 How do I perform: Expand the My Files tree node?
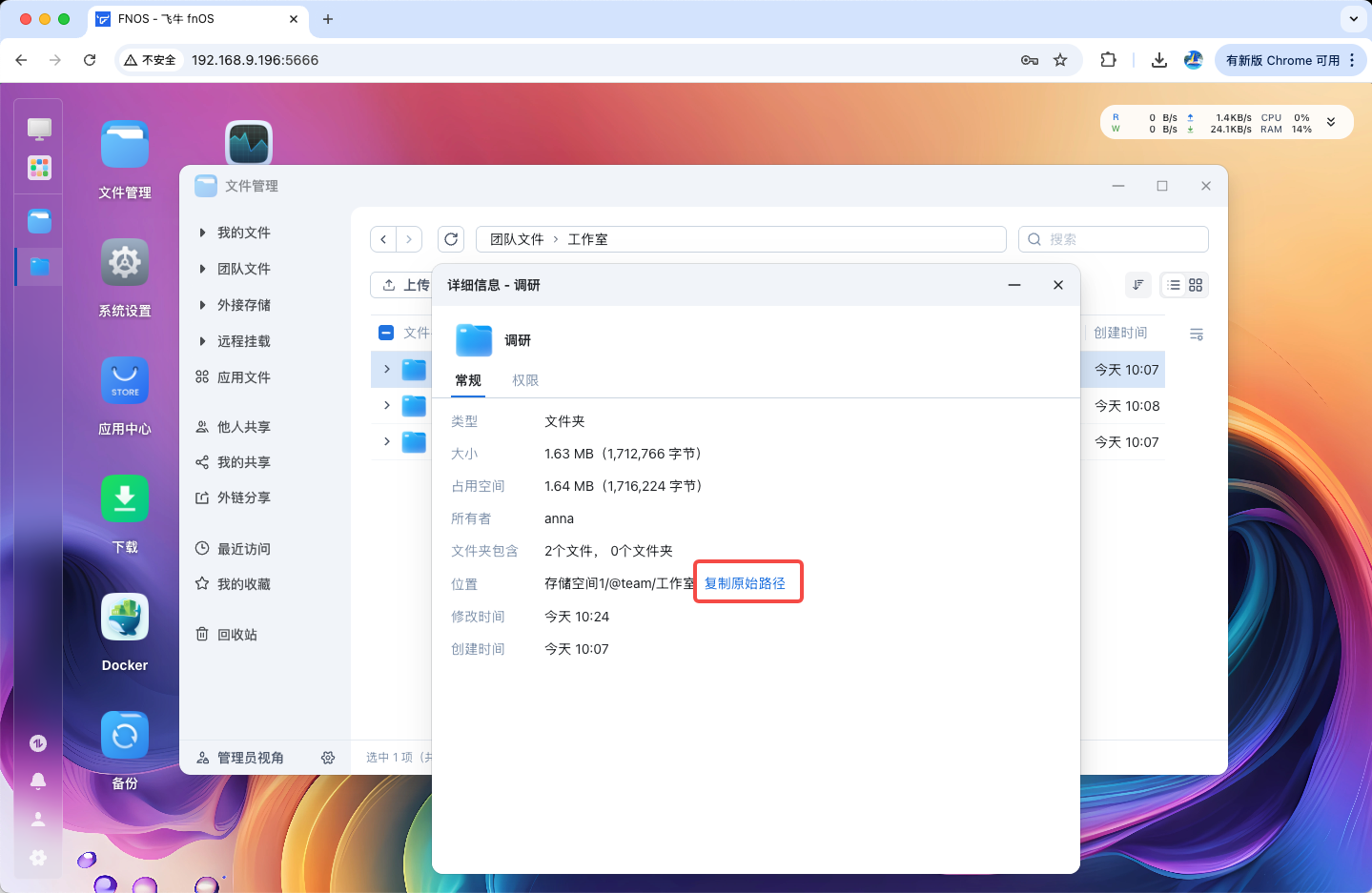click(202, 233)
